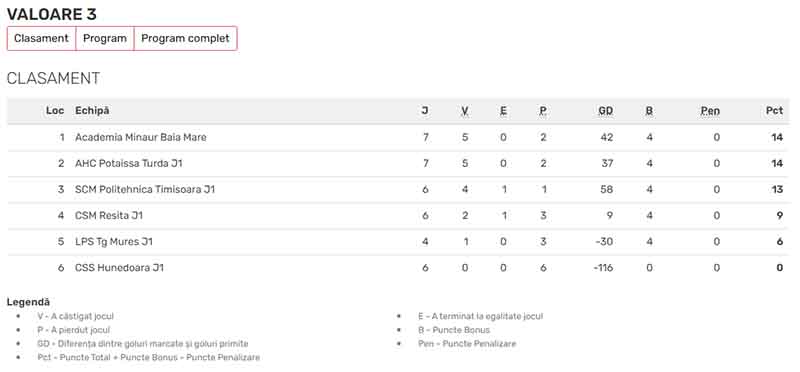Click the VALOARE 3 heading
The width and height of the screenshot is (800, 372).
pos(52,14)
